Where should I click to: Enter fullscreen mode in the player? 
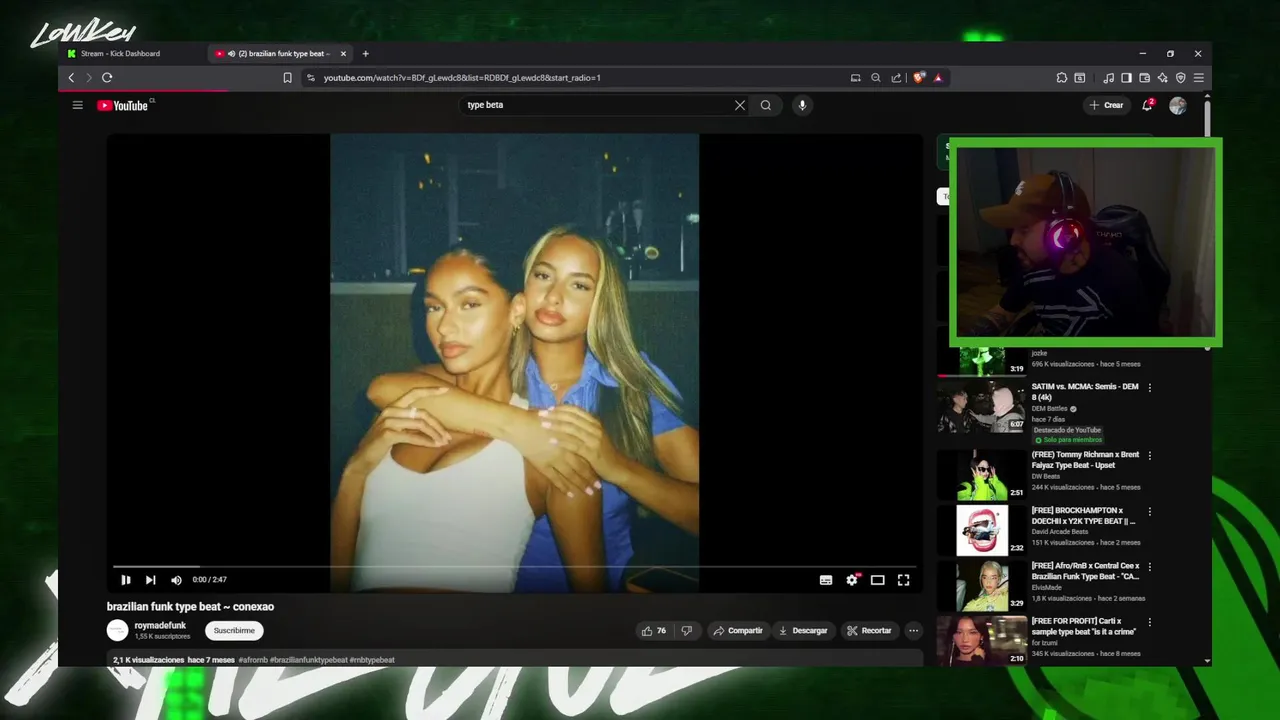[903, 580]
